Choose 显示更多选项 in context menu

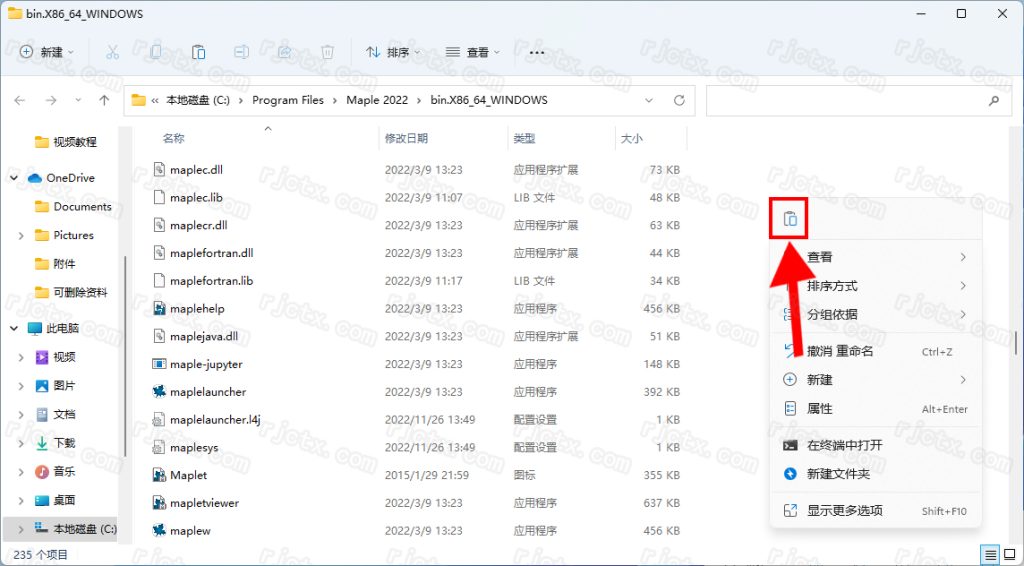(844, 510)
